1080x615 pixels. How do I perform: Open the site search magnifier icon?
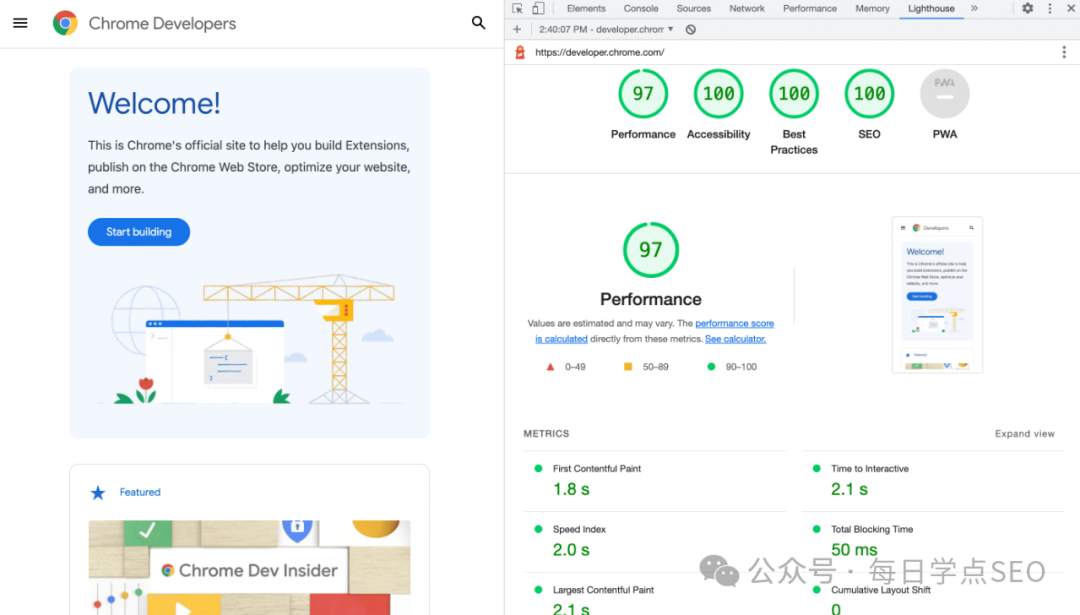coord(478,23)
